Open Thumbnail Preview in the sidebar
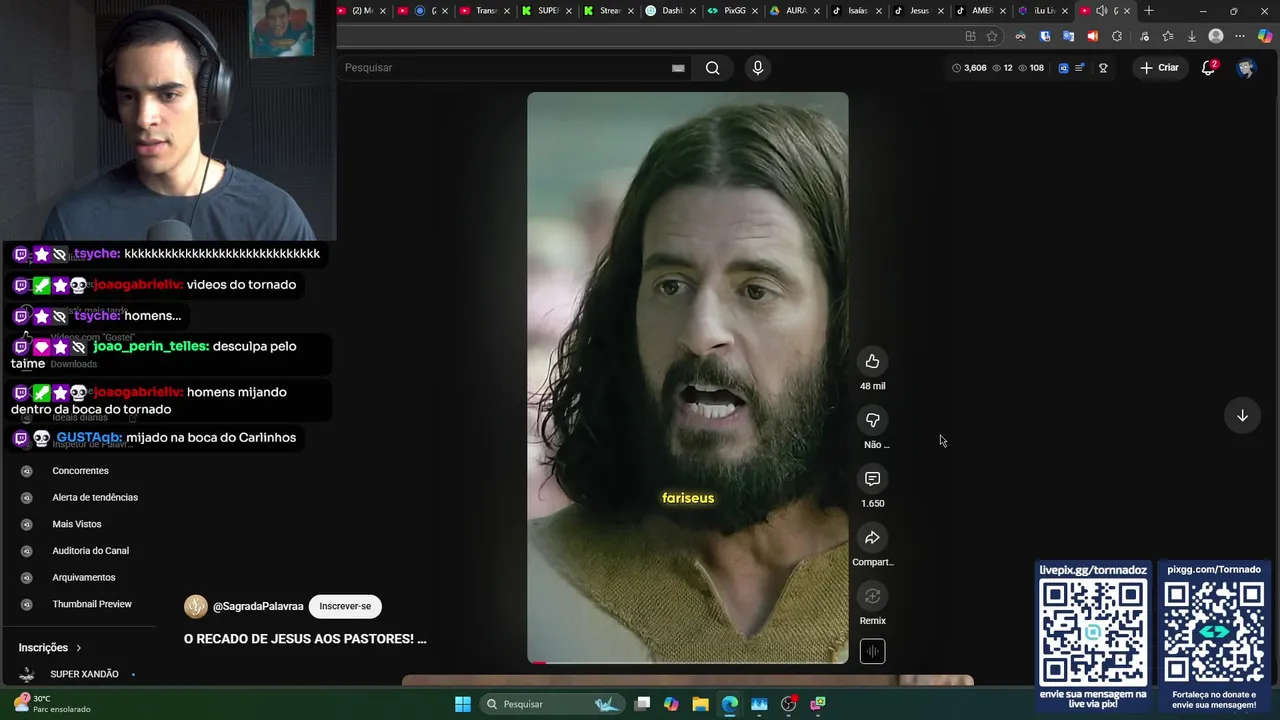 pyautogui.click(x=92, y=604)
